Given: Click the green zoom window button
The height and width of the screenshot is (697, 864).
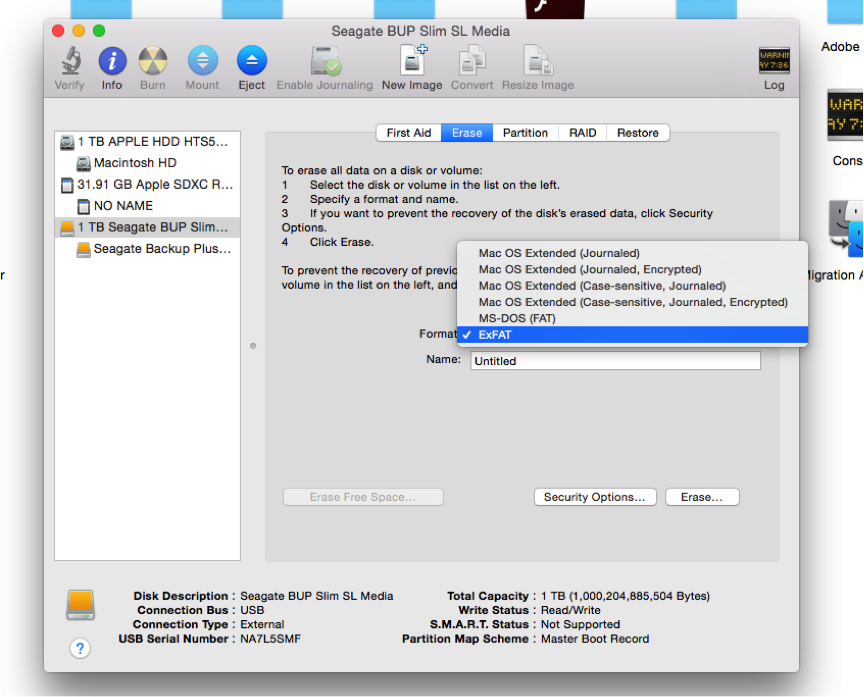Looking at the screenshot, I should click(99, 31).
